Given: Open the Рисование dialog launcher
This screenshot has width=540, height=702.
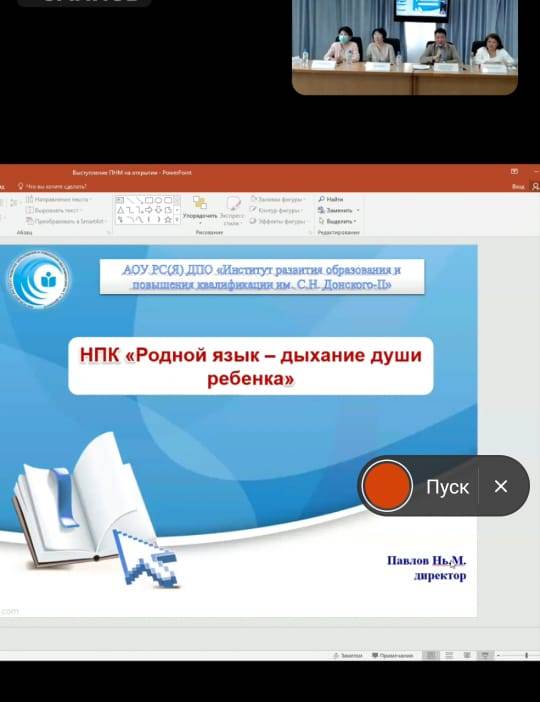Looking at the screenshot, I should (310, 232).
